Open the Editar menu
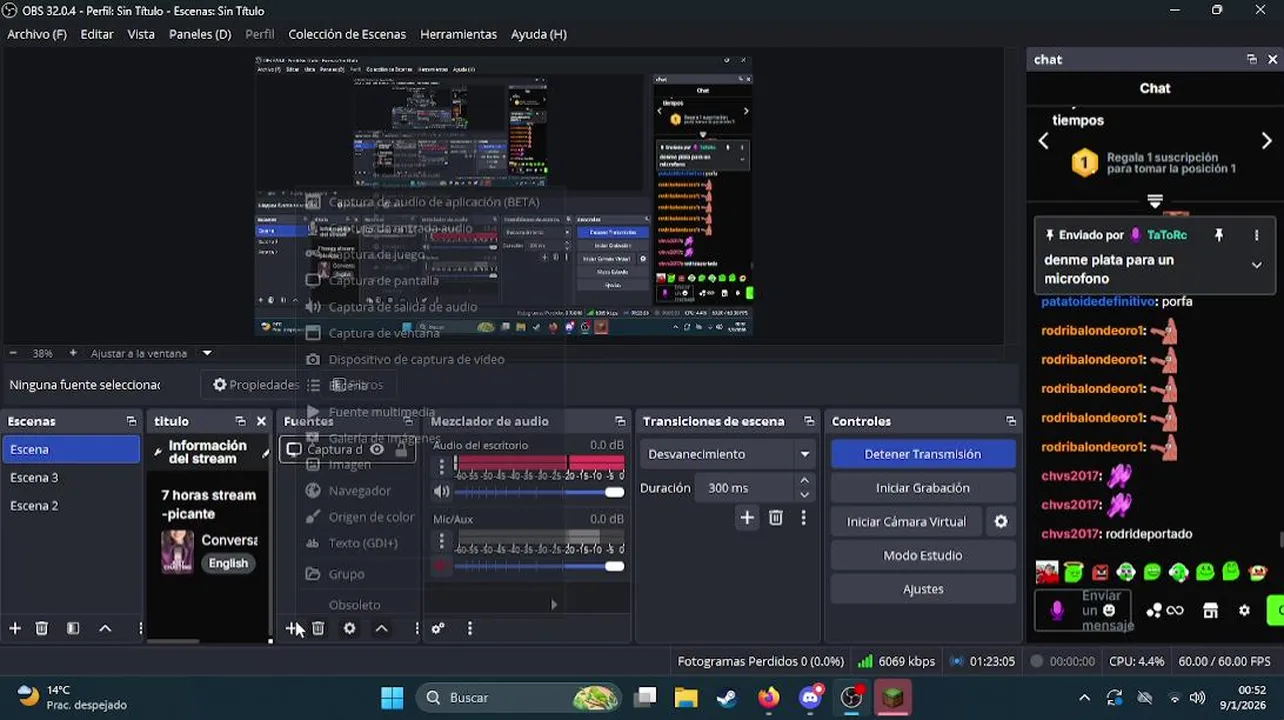The image size is (1284, 720). (97, 34)
